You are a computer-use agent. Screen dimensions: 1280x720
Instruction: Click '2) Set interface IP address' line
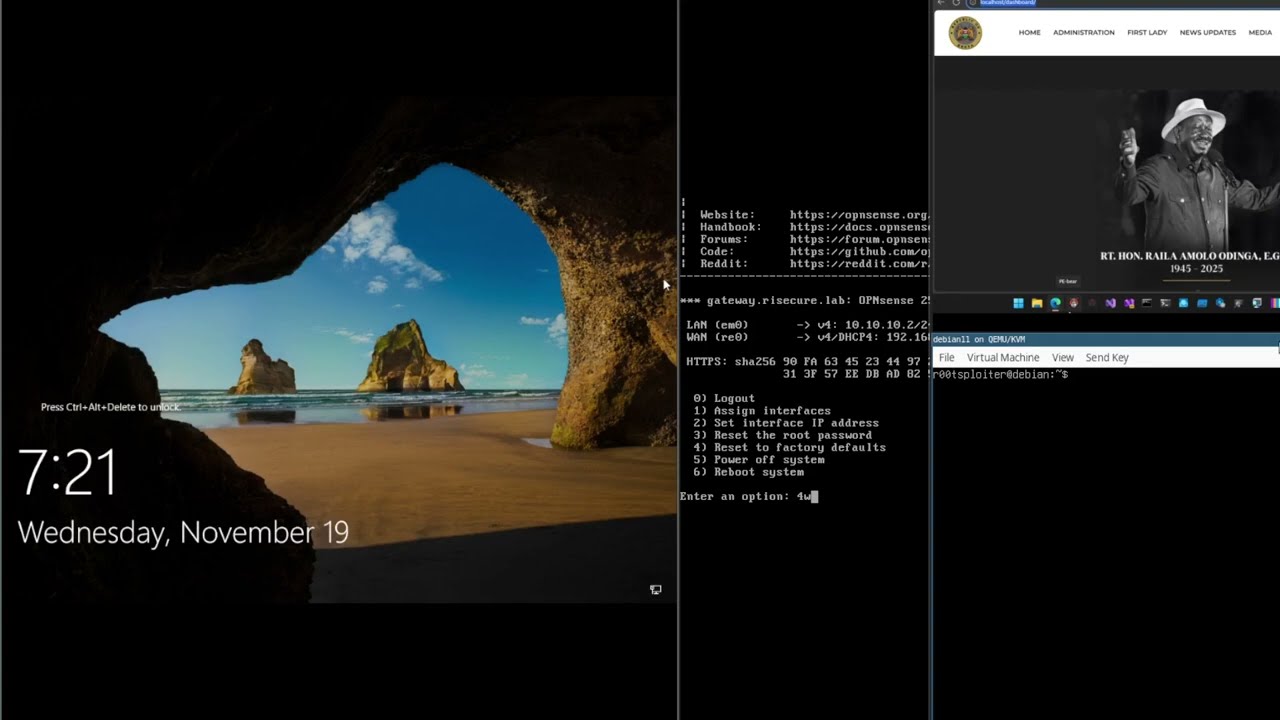[x=786, y=423]
